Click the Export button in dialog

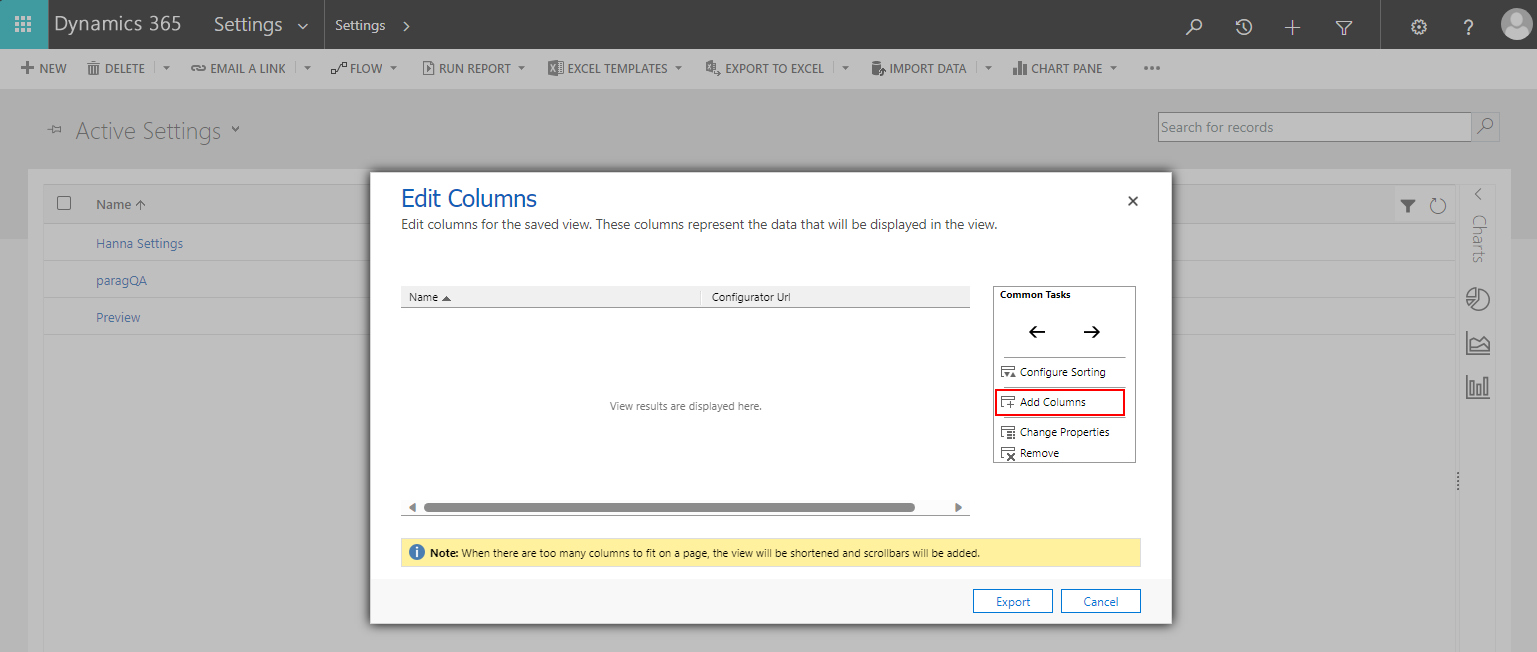click(x=1013, y=601)
